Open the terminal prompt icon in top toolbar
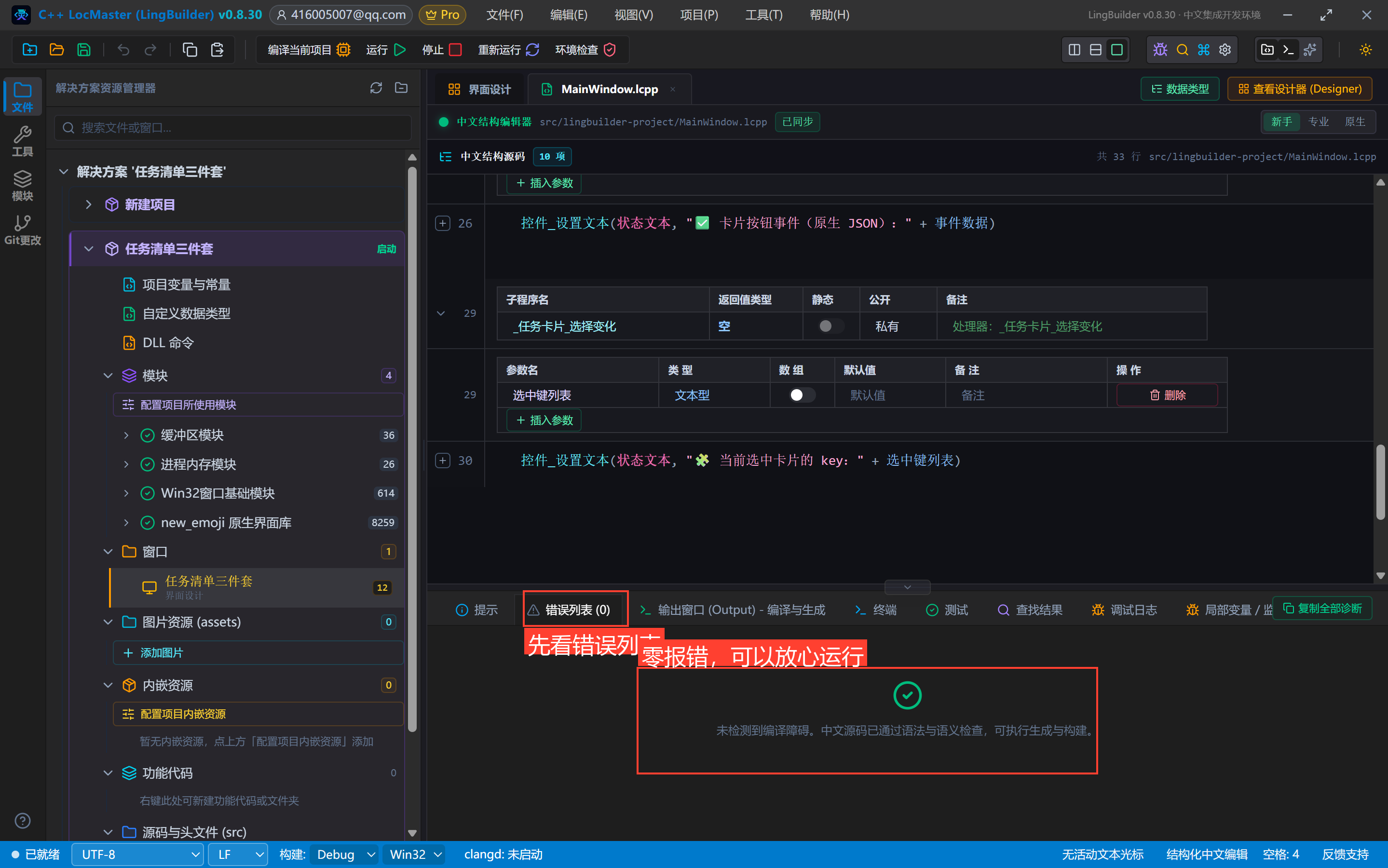The width and height of the screenshot is (1388, 868). pyautogui.click(x=1288, y=50)
